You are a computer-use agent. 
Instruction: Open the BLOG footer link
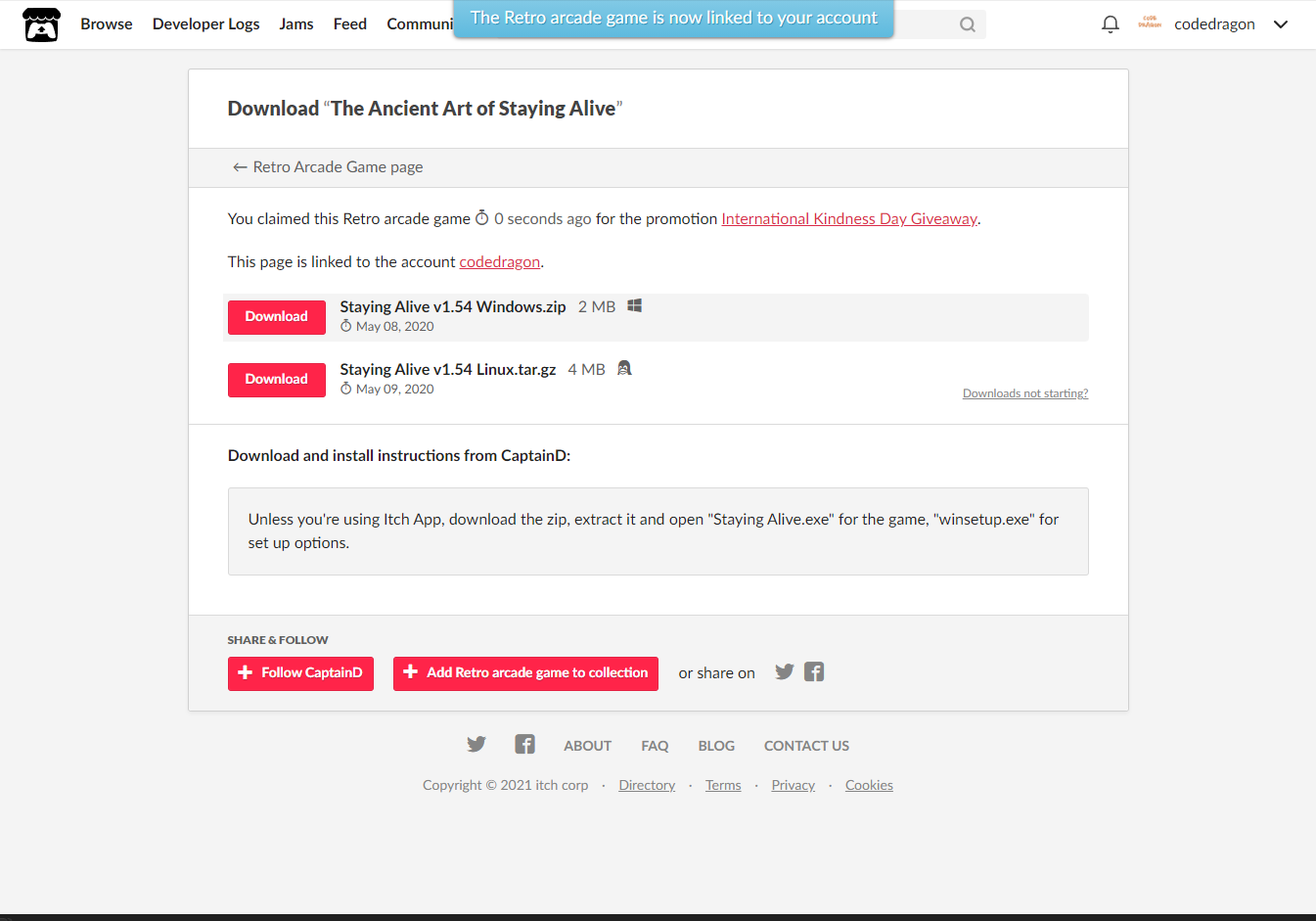(716, 746)
